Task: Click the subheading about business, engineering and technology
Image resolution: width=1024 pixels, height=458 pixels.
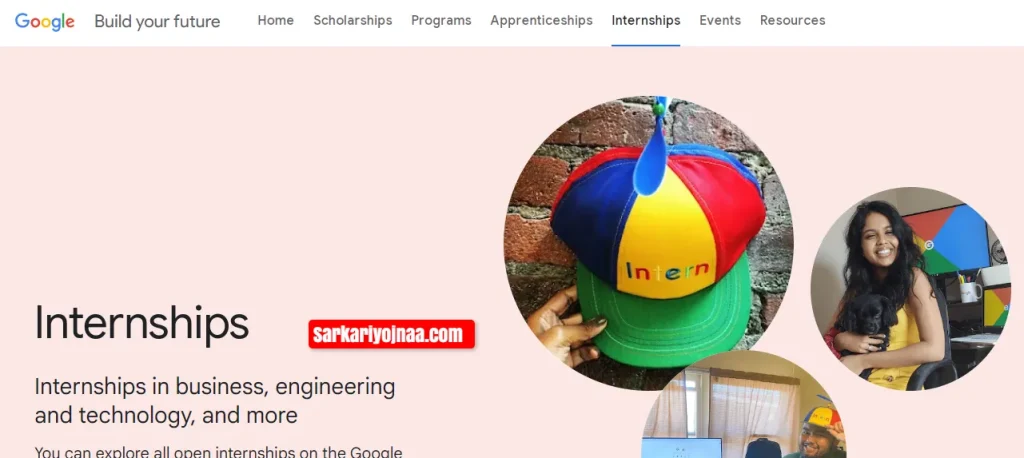Action: point(215,401)
